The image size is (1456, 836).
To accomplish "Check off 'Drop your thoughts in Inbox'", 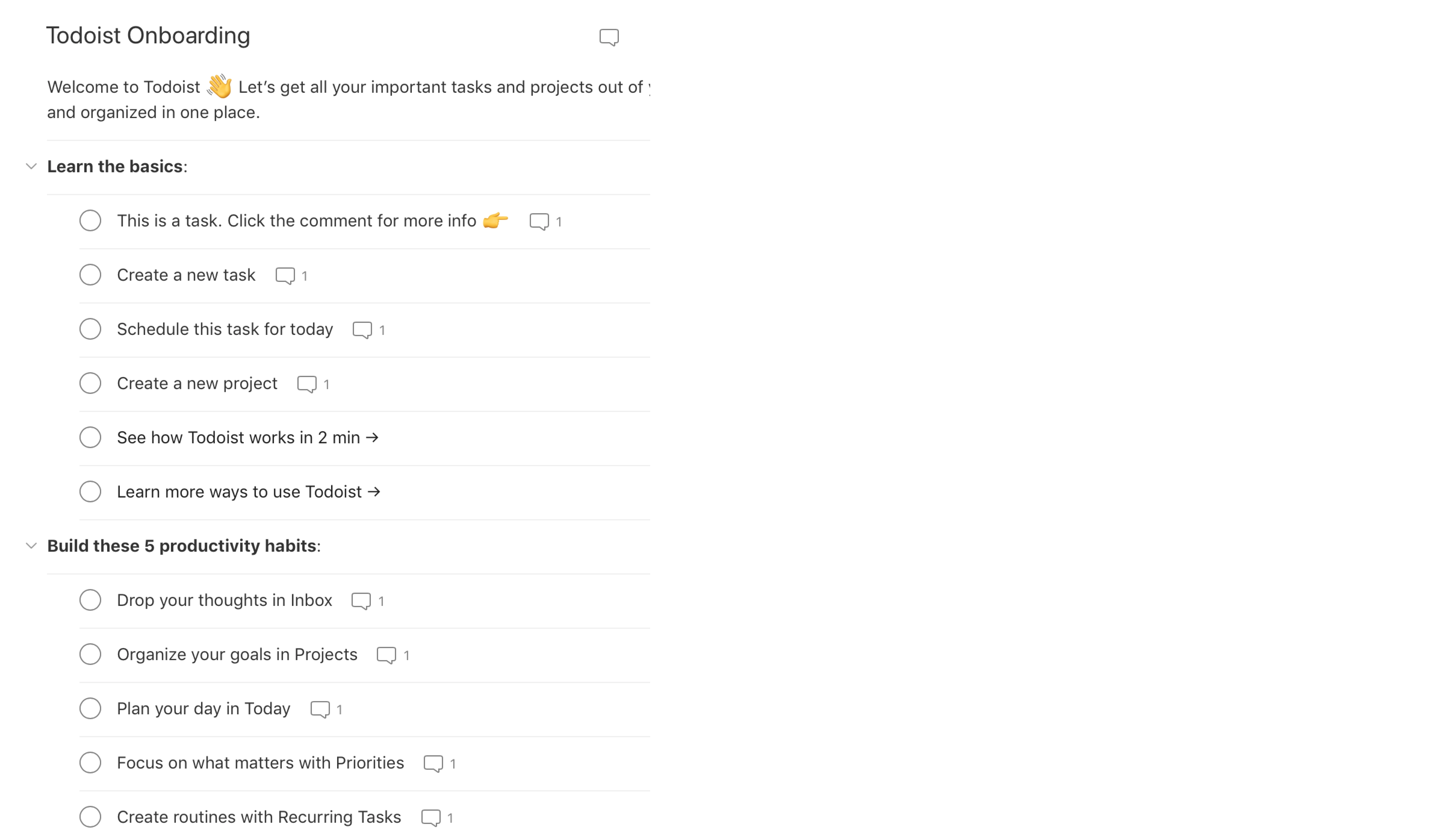I will coord(90,600).
